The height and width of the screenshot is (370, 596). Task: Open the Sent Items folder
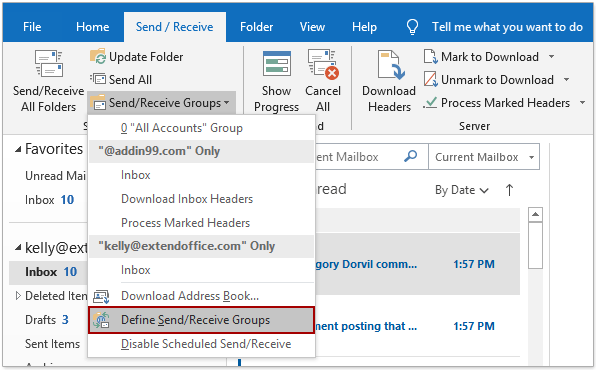pyautogui.click(x=52, y=344)
